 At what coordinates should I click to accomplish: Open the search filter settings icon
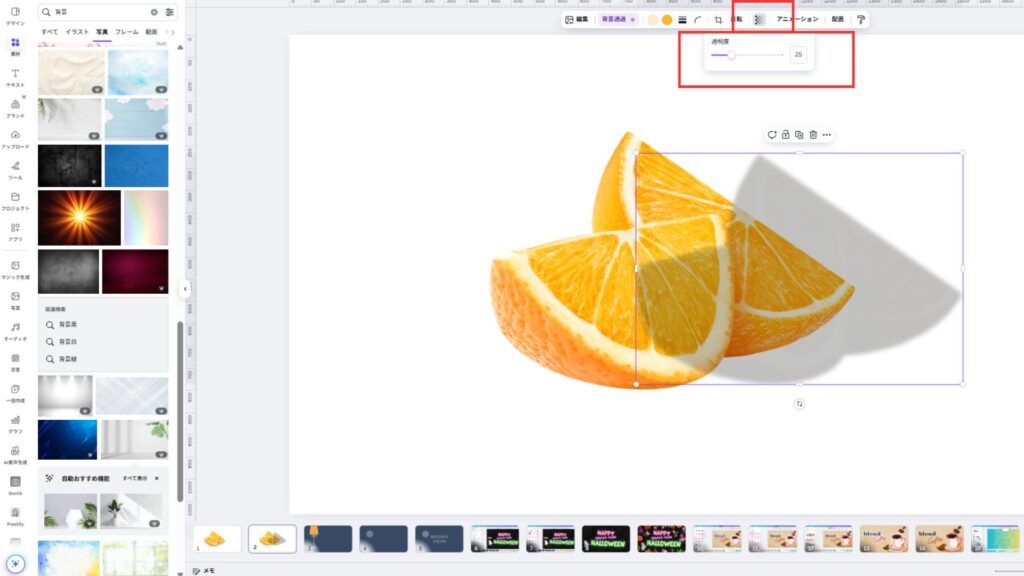169,12
